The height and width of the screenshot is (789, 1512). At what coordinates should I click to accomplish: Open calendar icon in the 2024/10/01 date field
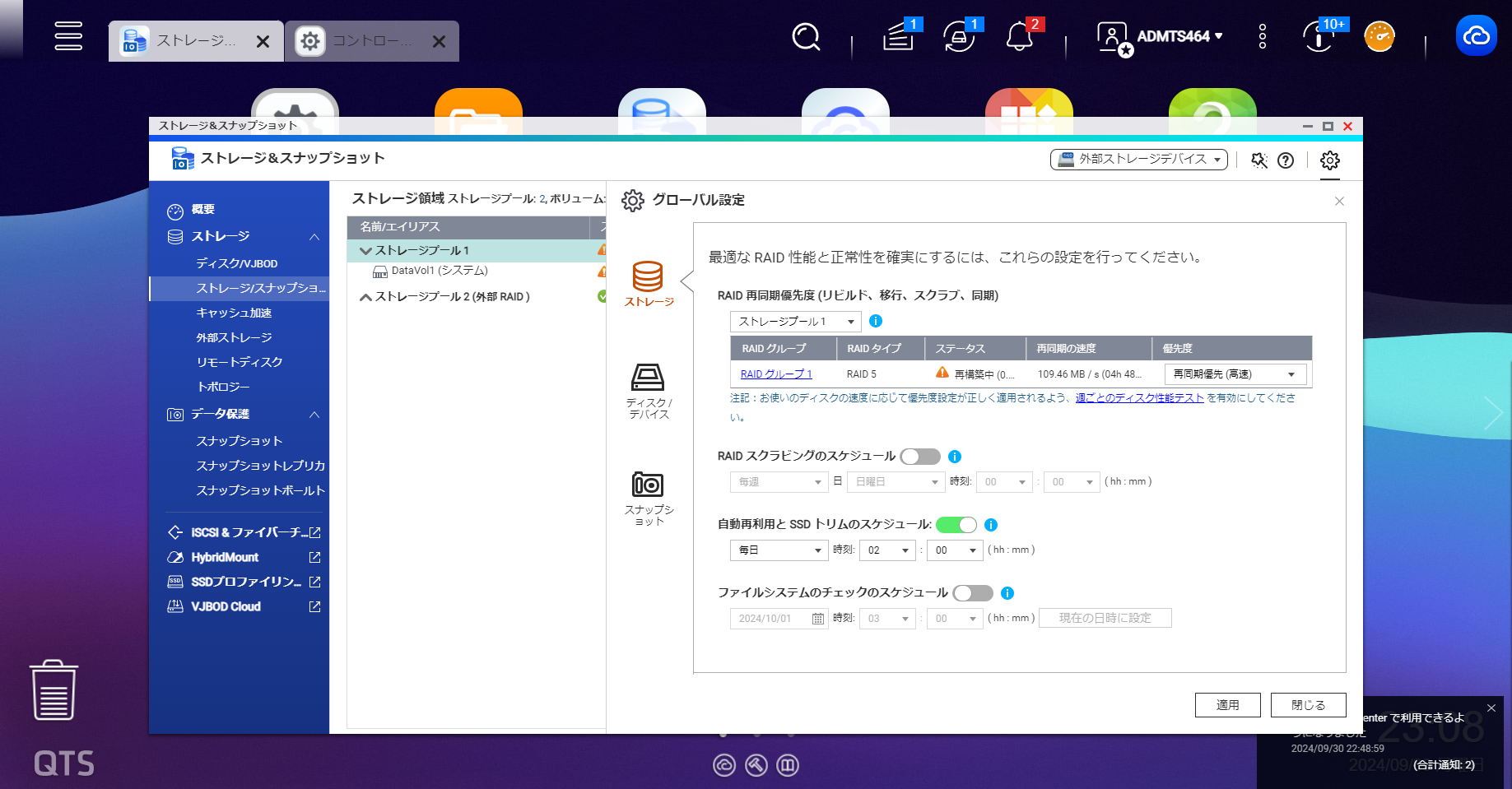pyautogui.click(x=817, y=619)
